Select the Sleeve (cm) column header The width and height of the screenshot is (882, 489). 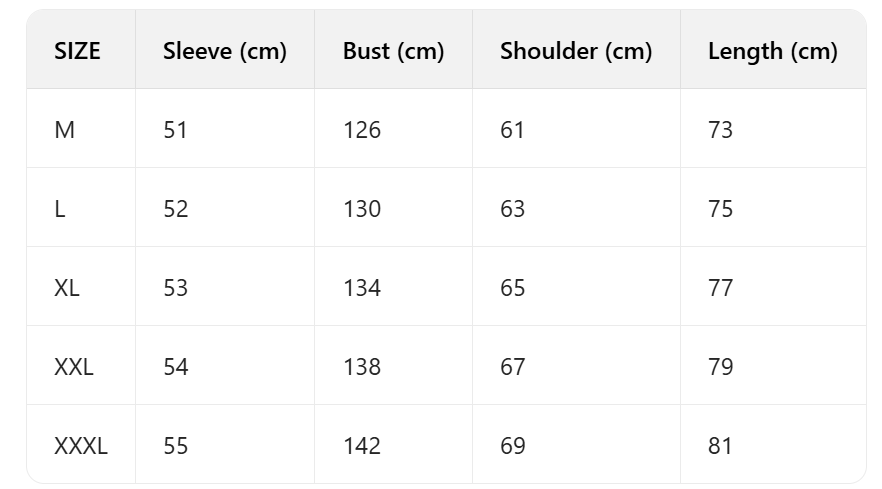225,51
